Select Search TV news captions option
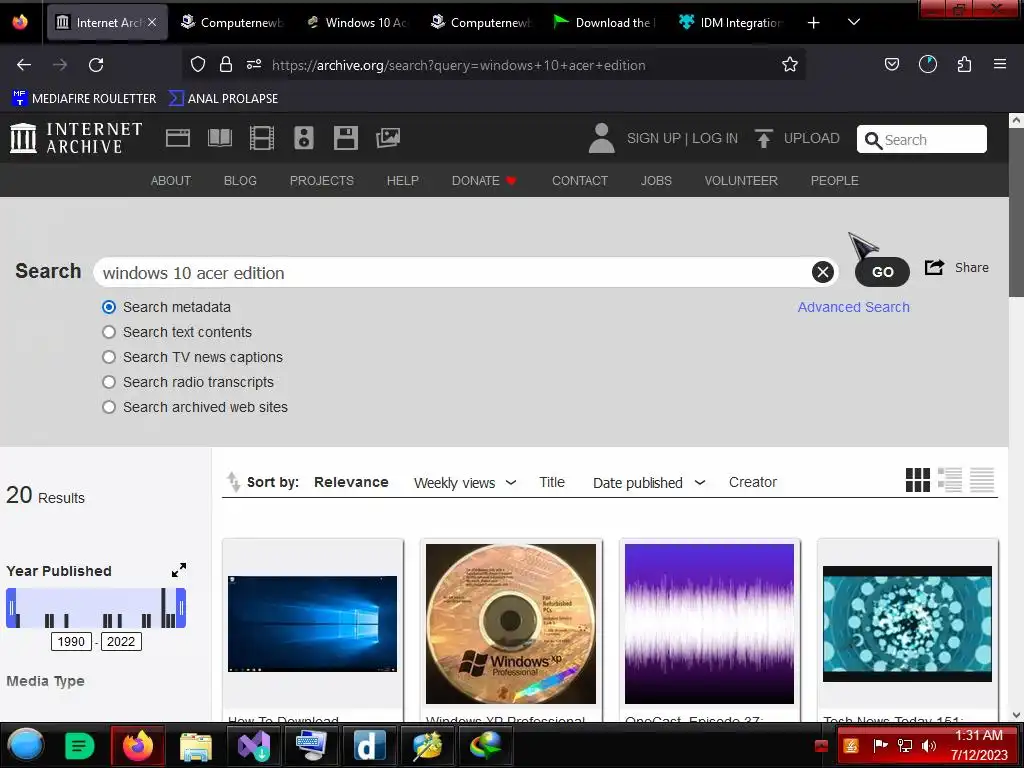Screen dimensions: 1024x768 [109, 357]
